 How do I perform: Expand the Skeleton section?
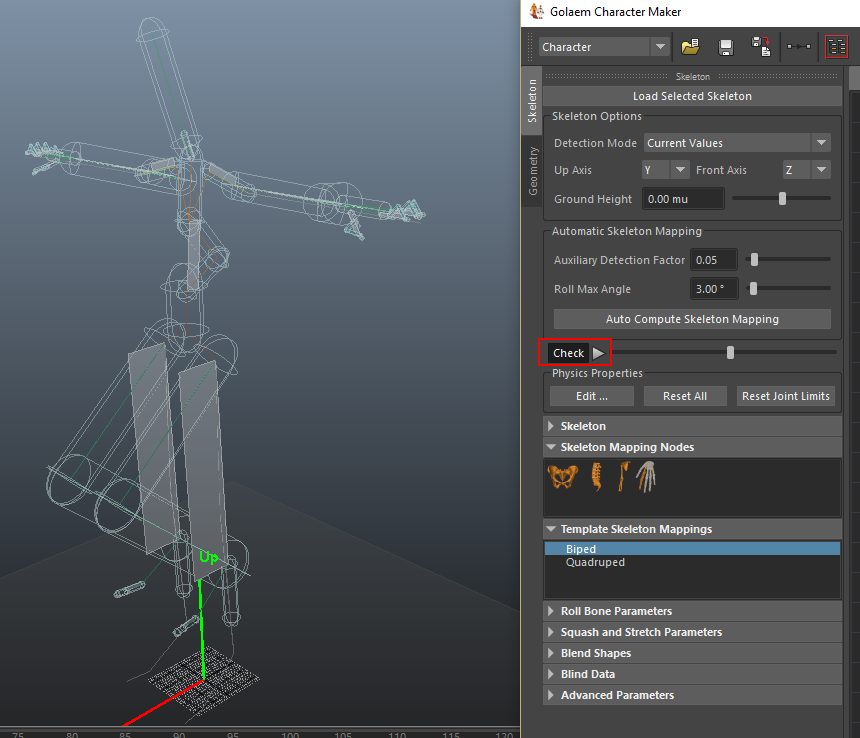pyautogui.click(x=692, y=426)
